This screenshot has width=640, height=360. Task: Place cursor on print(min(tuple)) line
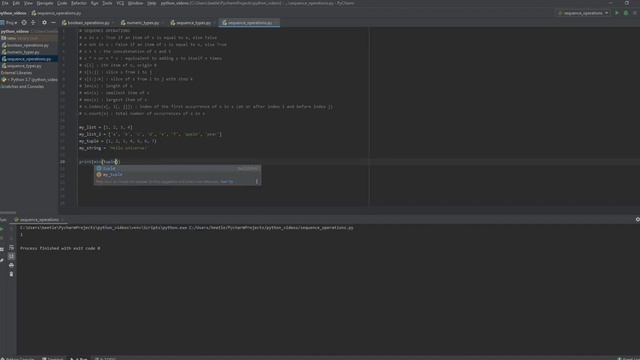pyautogui.click(x=100, y=162)
